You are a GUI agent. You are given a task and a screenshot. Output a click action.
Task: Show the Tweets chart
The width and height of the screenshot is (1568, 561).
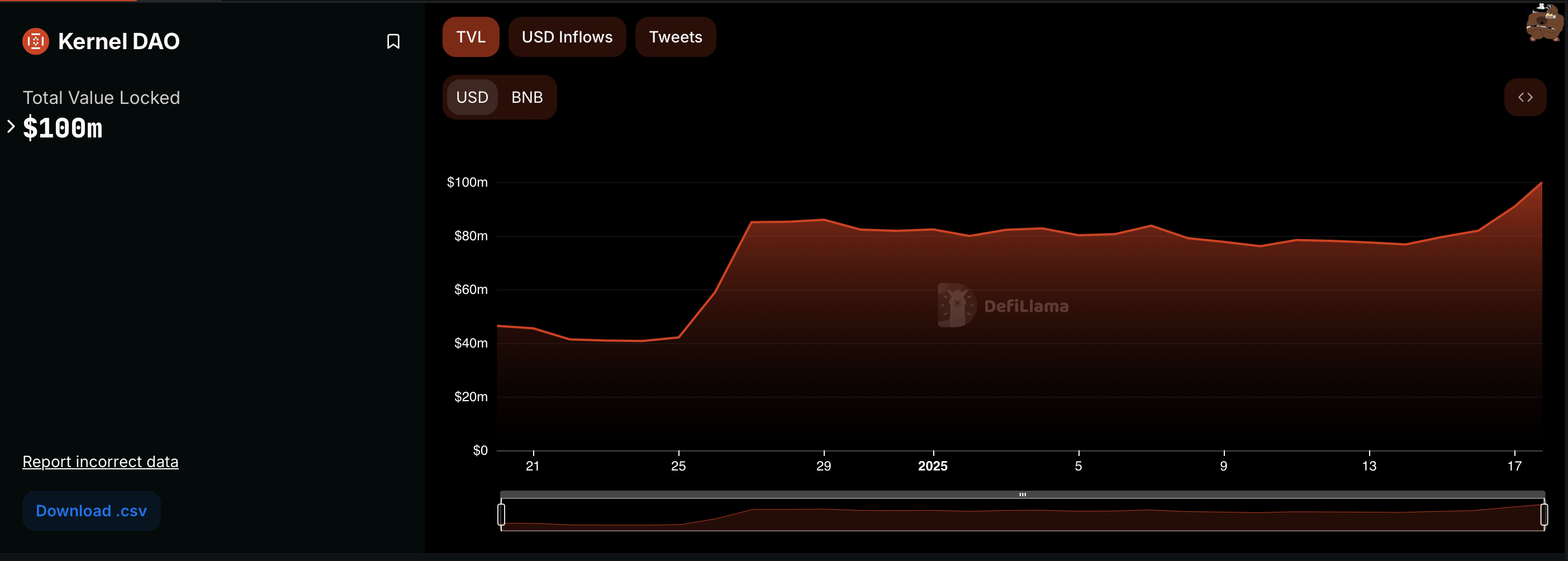675,37
